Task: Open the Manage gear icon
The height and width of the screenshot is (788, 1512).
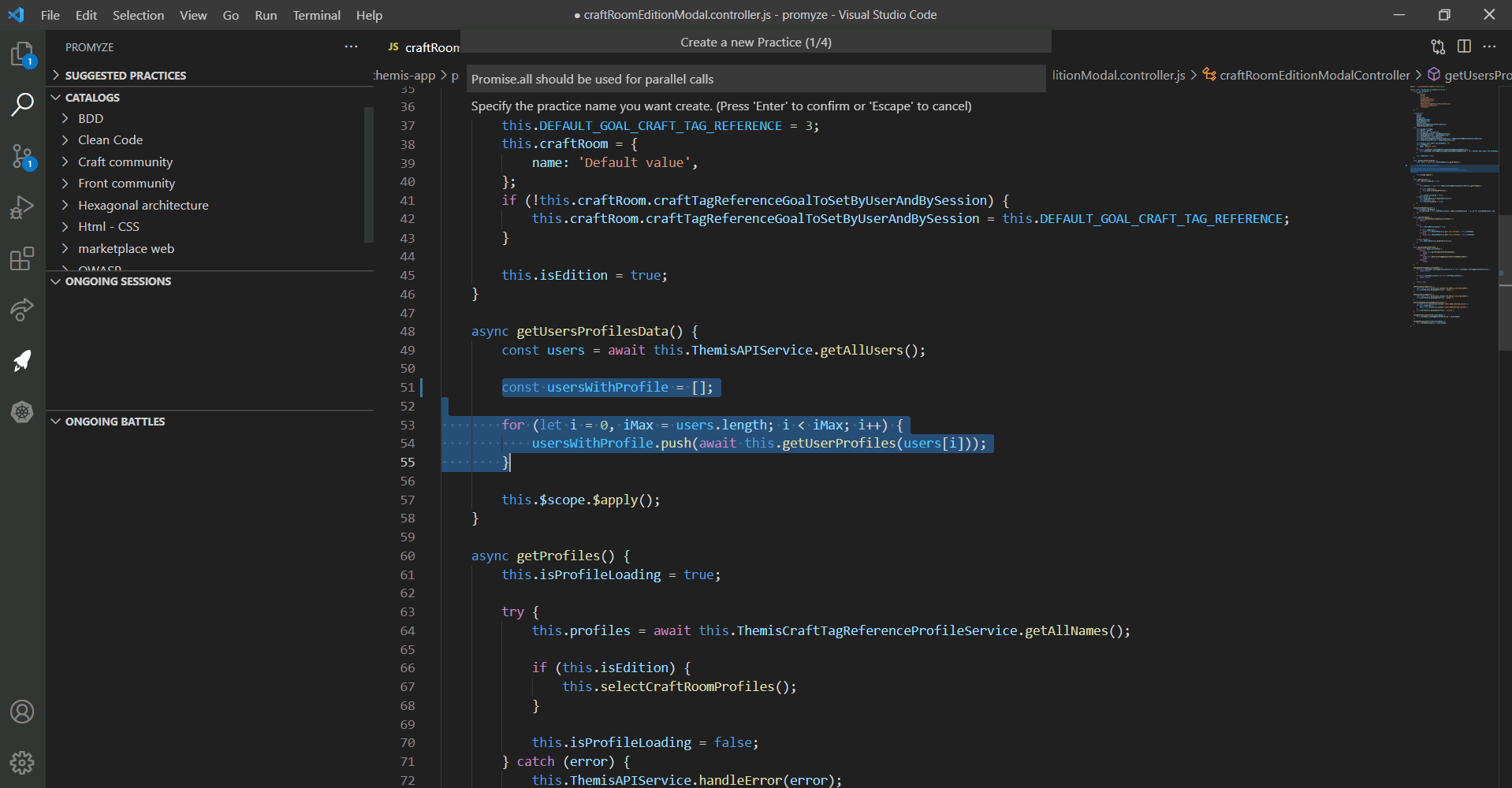Action: (x=22, y=762)
